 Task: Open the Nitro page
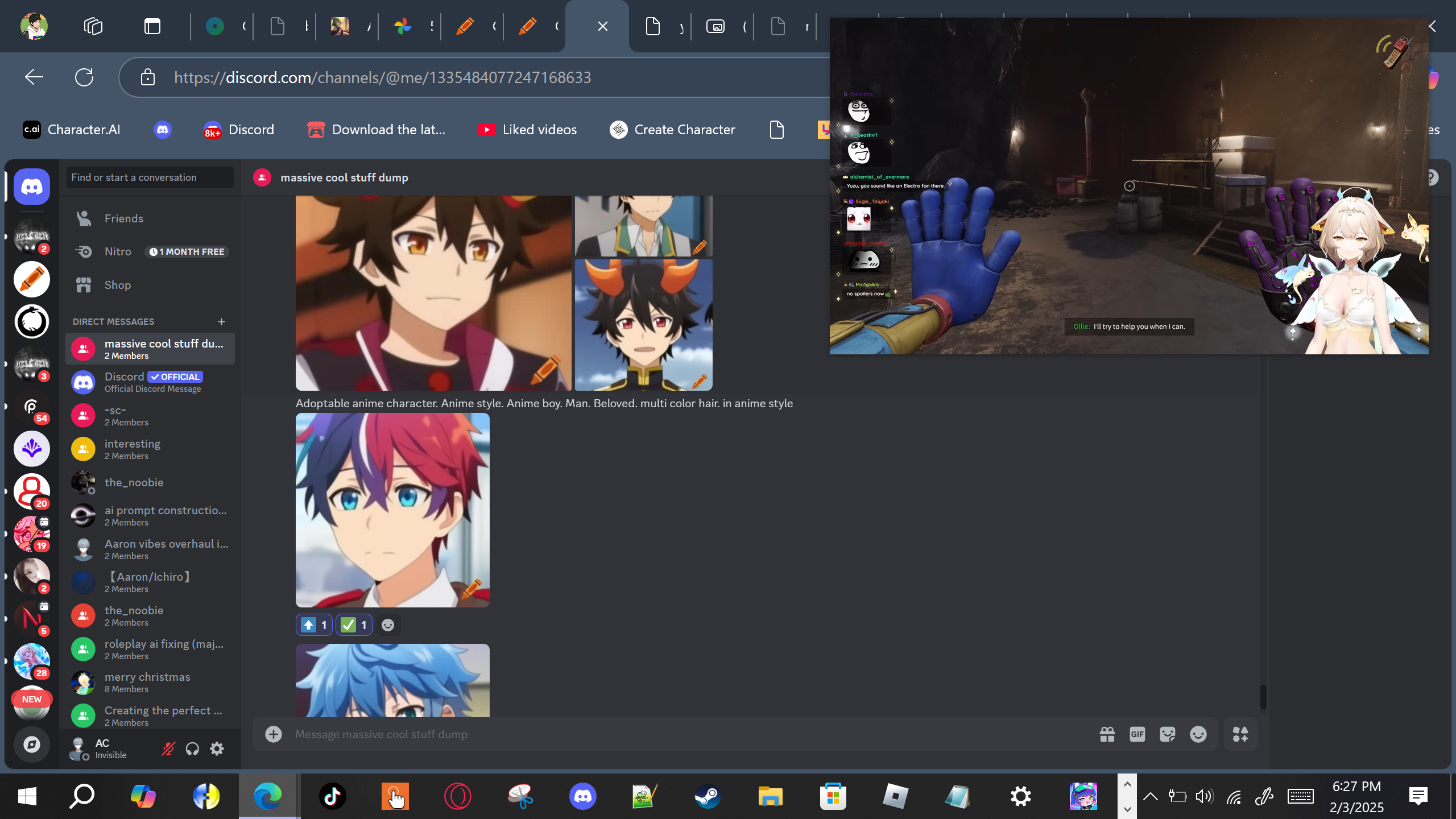150,251
